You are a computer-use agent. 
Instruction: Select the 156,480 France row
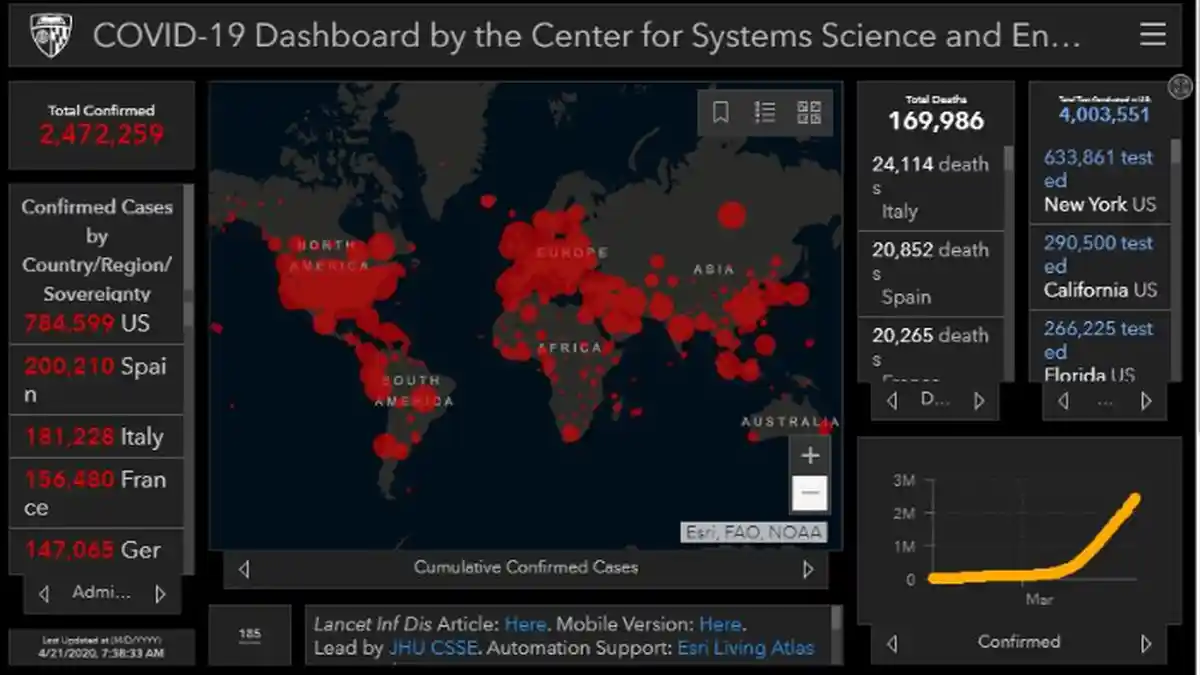96,493
